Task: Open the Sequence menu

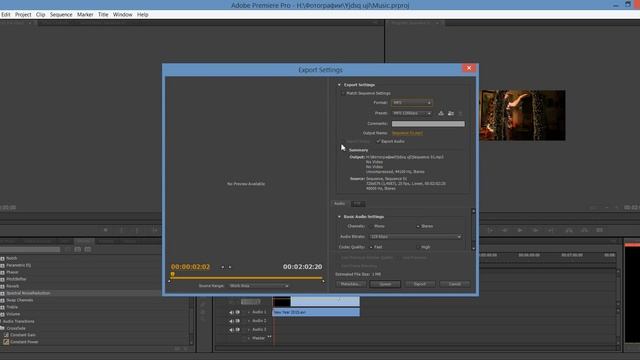Action: click(61, 14)
